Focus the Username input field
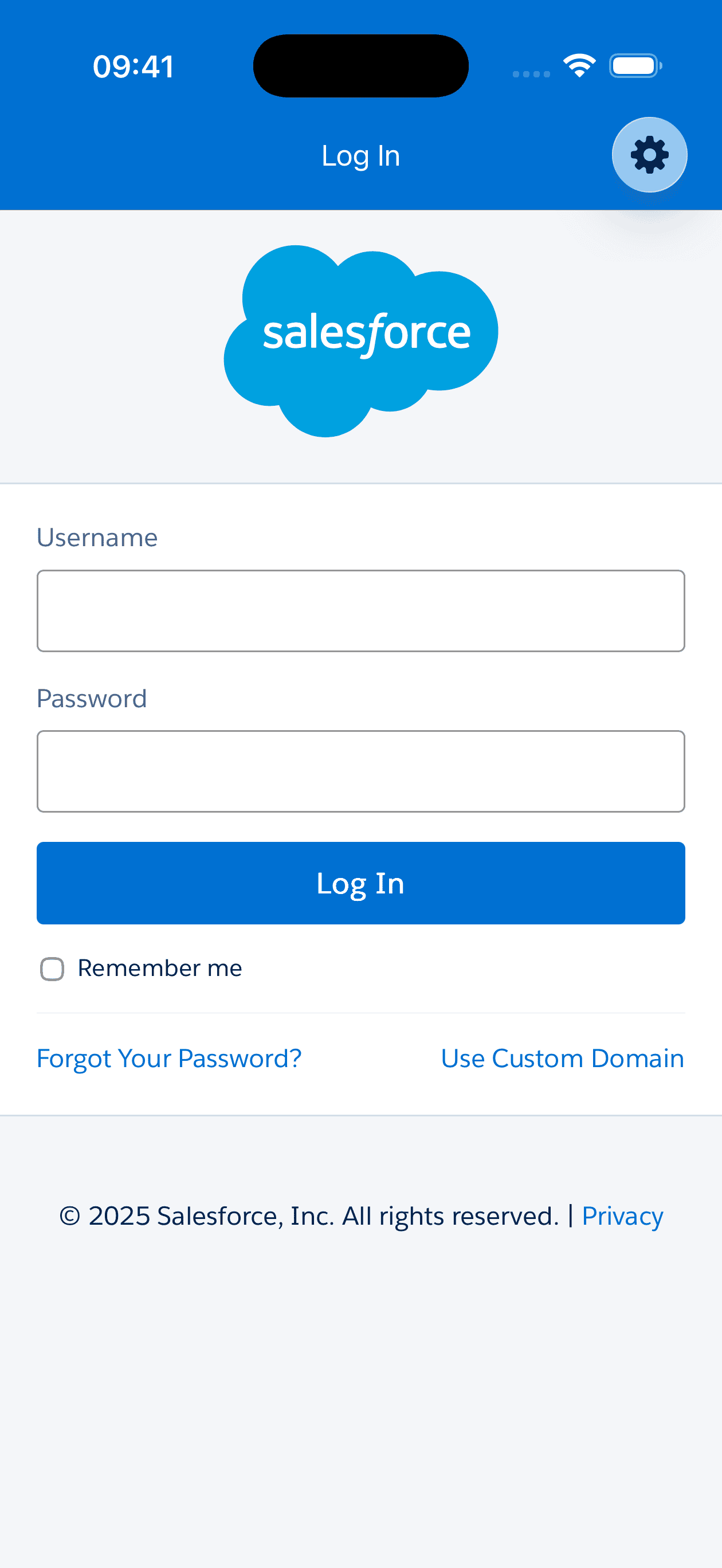Viewport: 722px width, 1568px height. click(x=360, y=610)
